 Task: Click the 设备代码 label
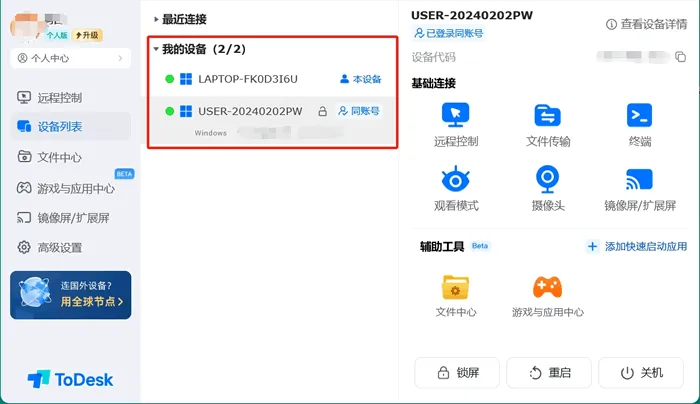(x=433, y=57)
